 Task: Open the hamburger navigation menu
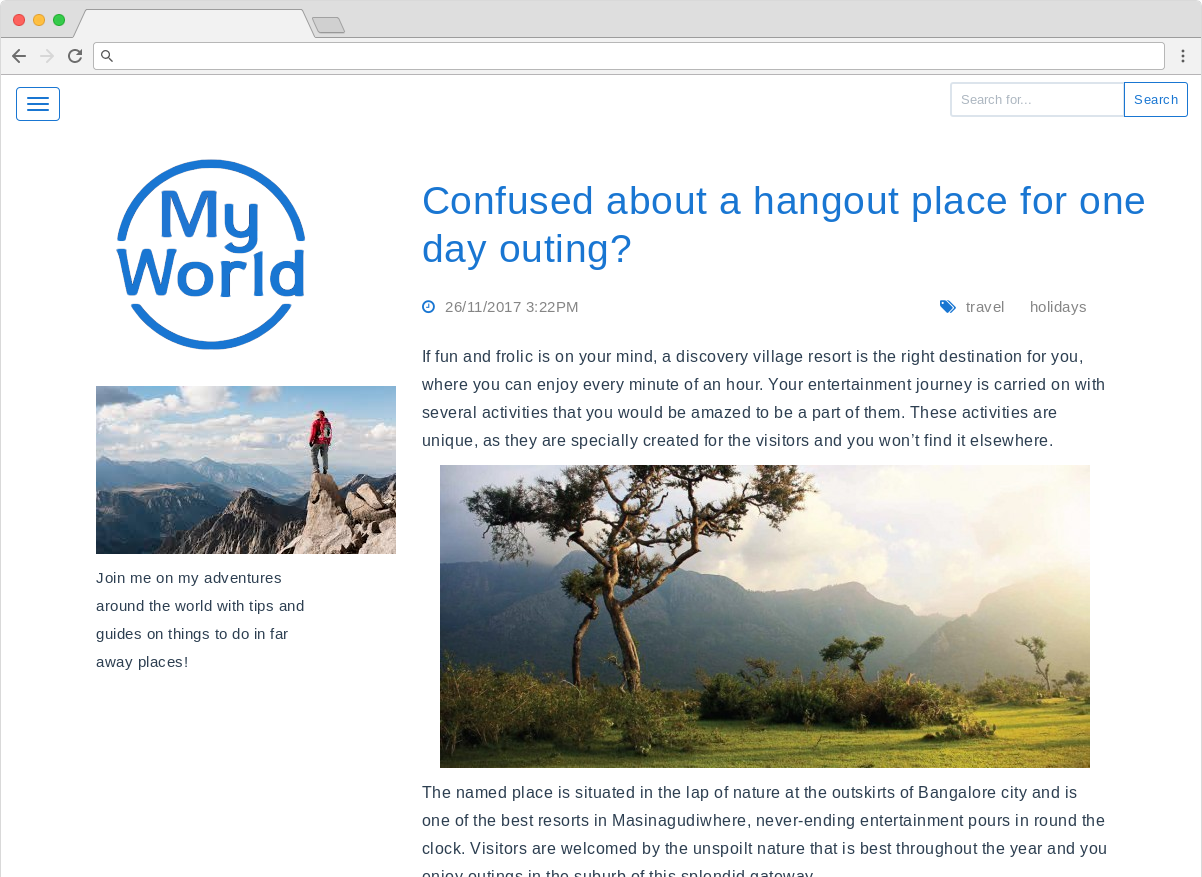point(38,104)
